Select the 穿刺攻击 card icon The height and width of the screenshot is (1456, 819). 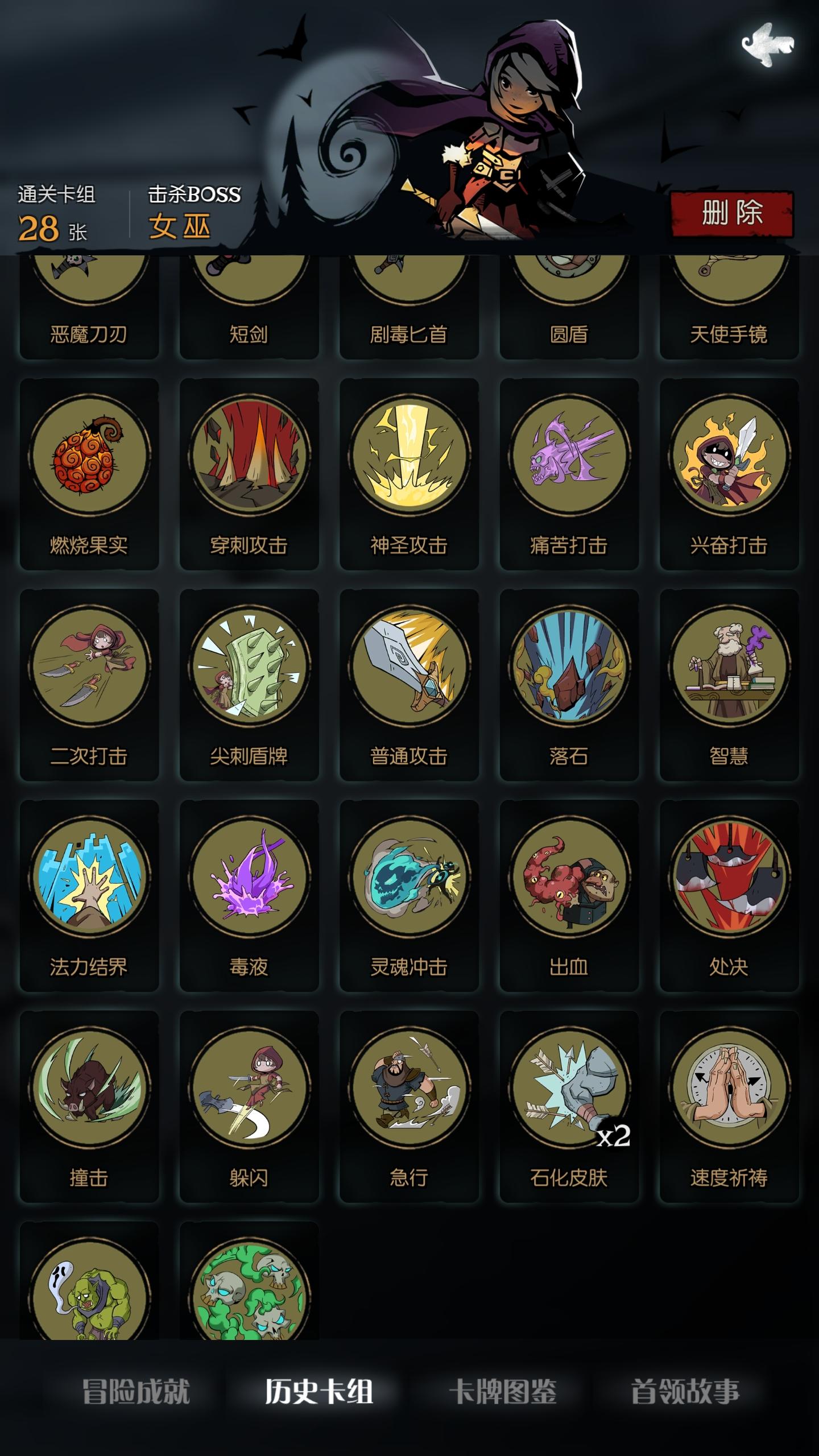[x=249, y=455]
